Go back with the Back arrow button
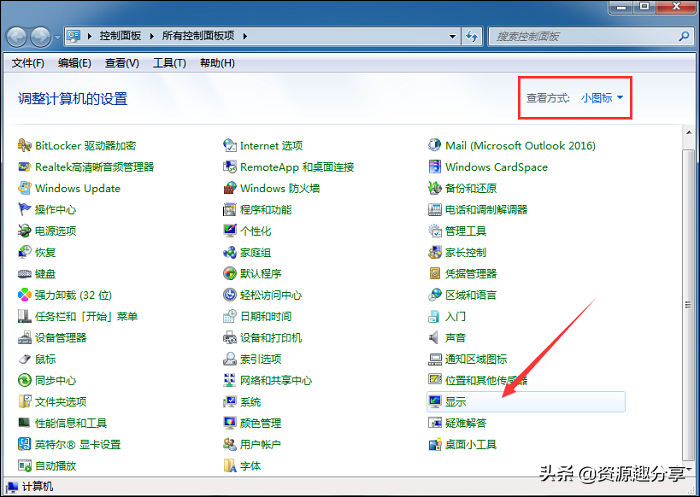Image resolution: width=700 pixels, height=497 pixels. 17,37
